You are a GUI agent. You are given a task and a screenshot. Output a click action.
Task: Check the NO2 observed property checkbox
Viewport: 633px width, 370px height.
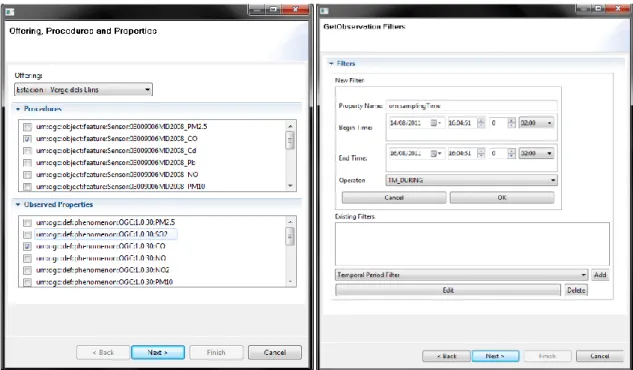(x=27, y=270)
